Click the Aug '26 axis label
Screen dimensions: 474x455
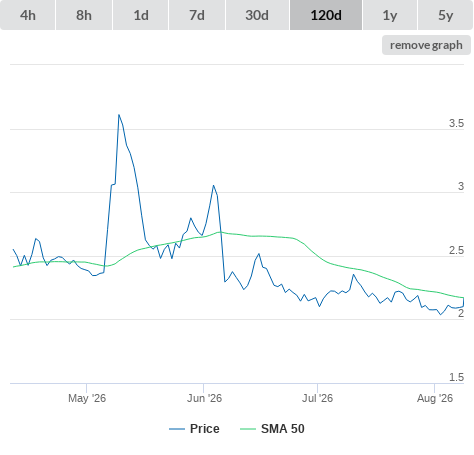tap(435, 398)
